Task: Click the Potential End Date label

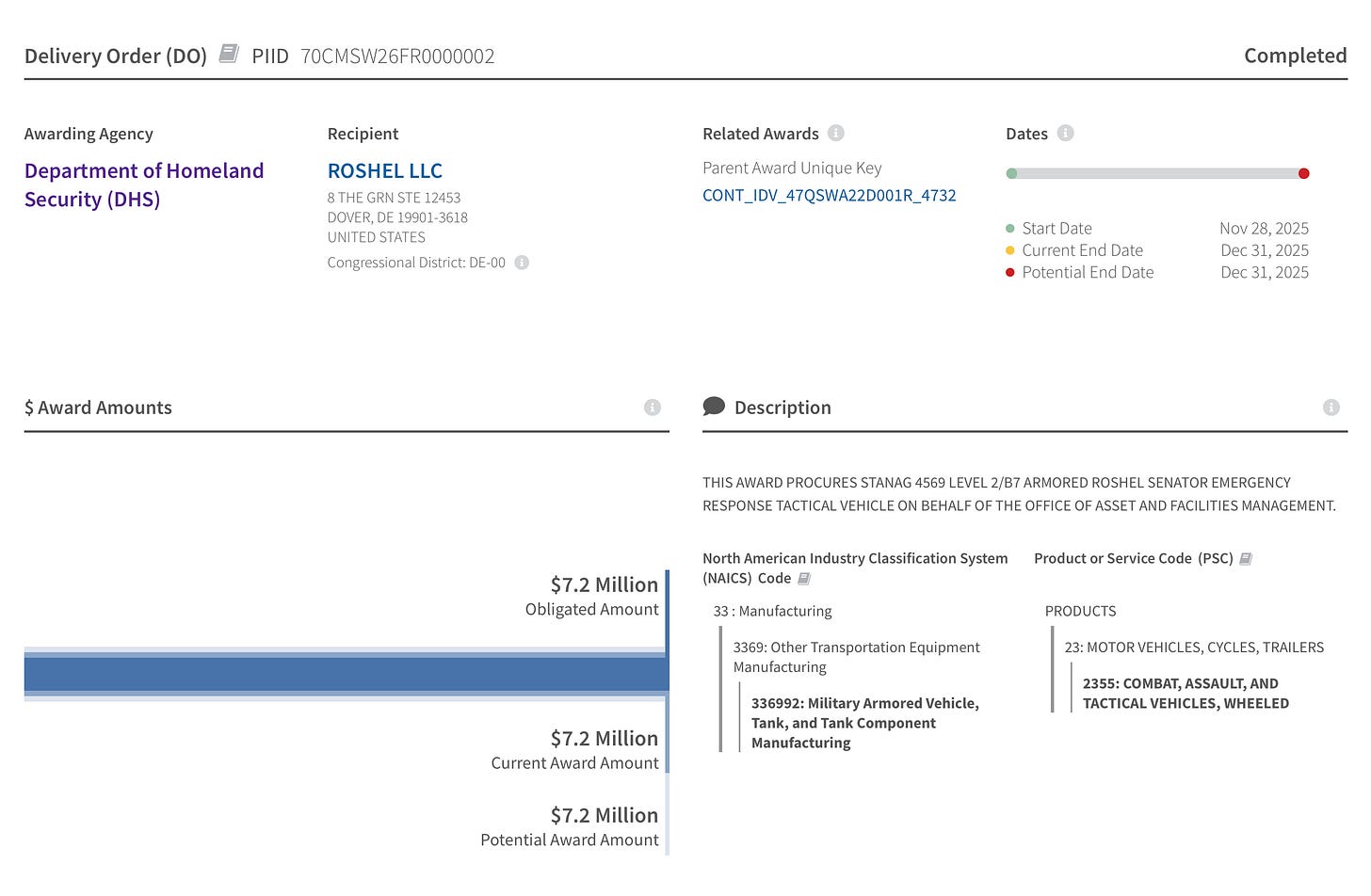Action: tap(1088, 272)
